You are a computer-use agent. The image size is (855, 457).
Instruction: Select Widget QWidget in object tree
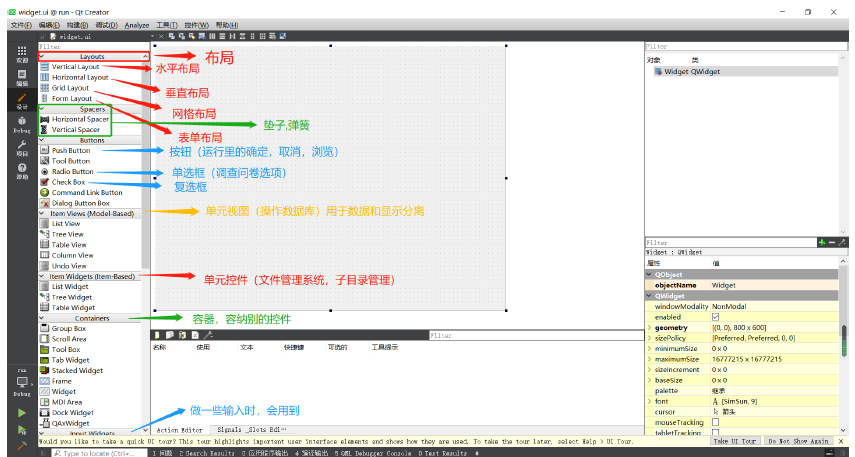[x=745, y=71]
